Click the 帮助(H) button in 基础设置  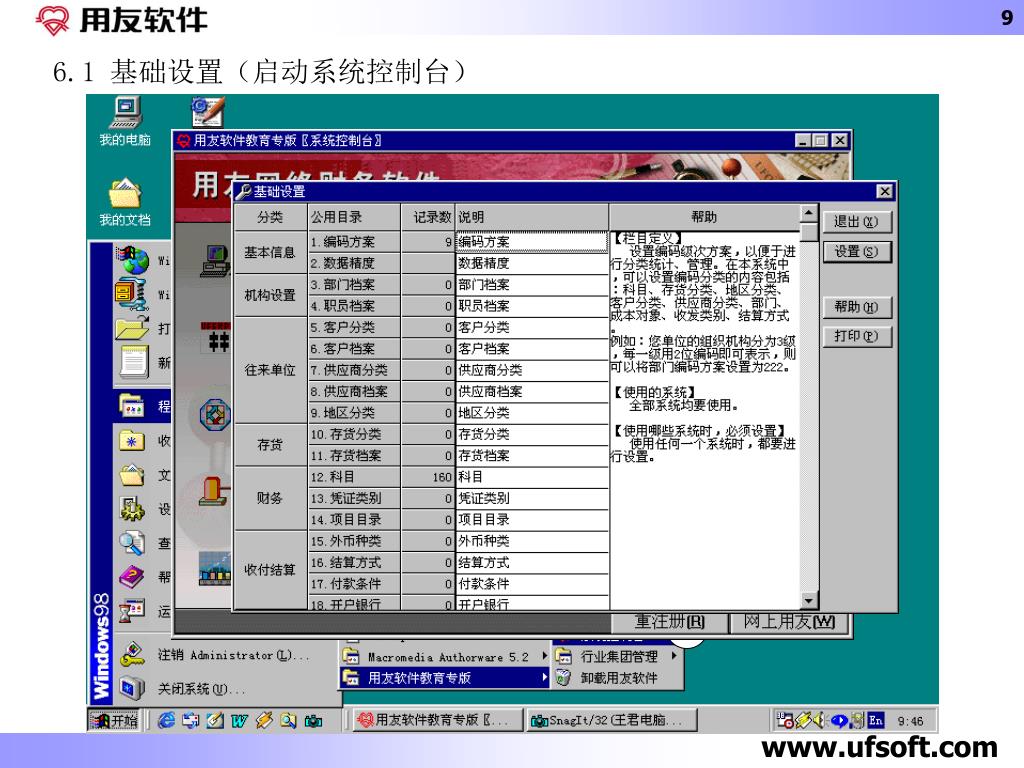pos(856,307)
